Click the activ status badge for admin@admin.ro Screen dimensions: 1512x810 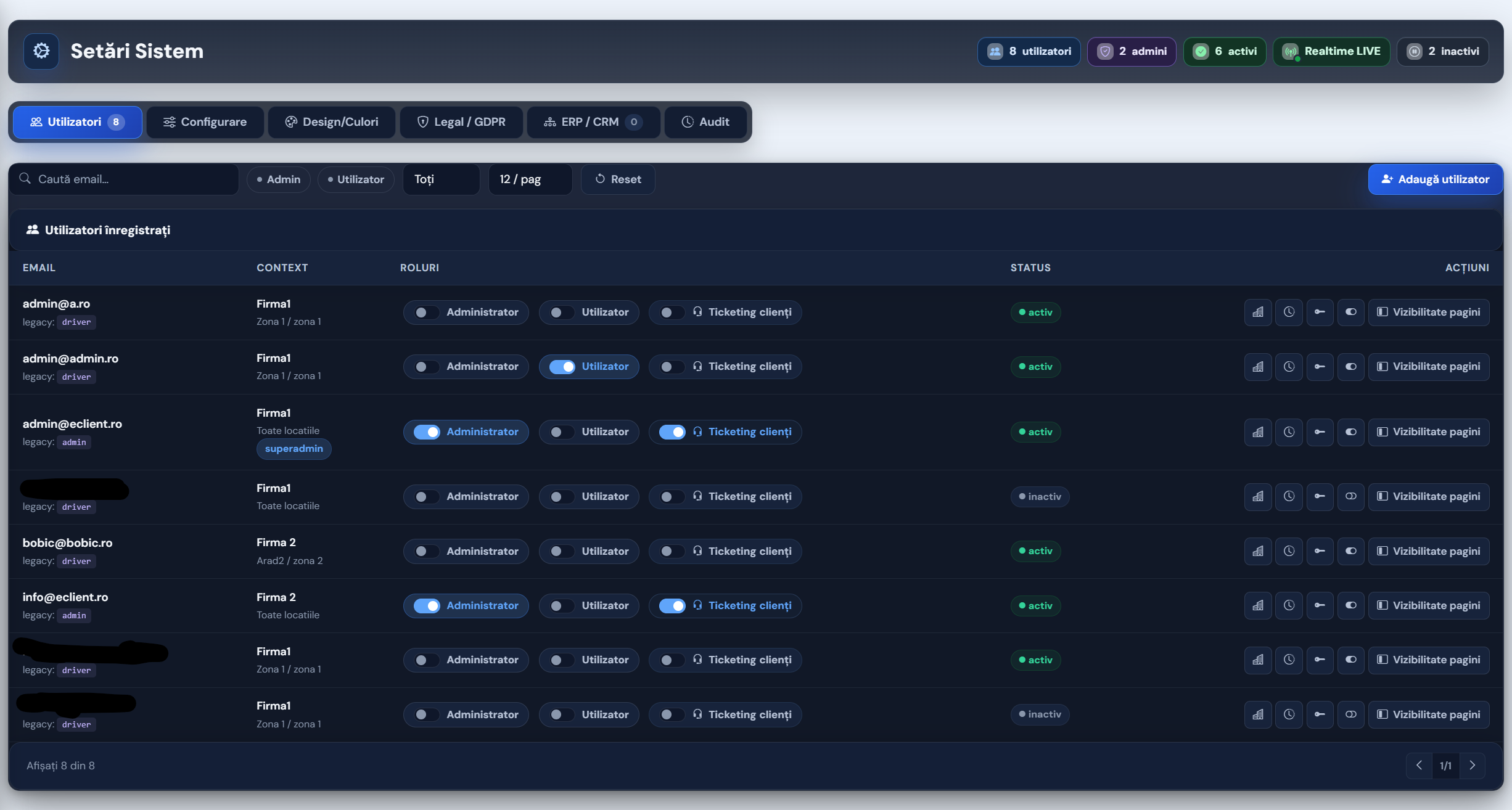tap(1036, 367)
